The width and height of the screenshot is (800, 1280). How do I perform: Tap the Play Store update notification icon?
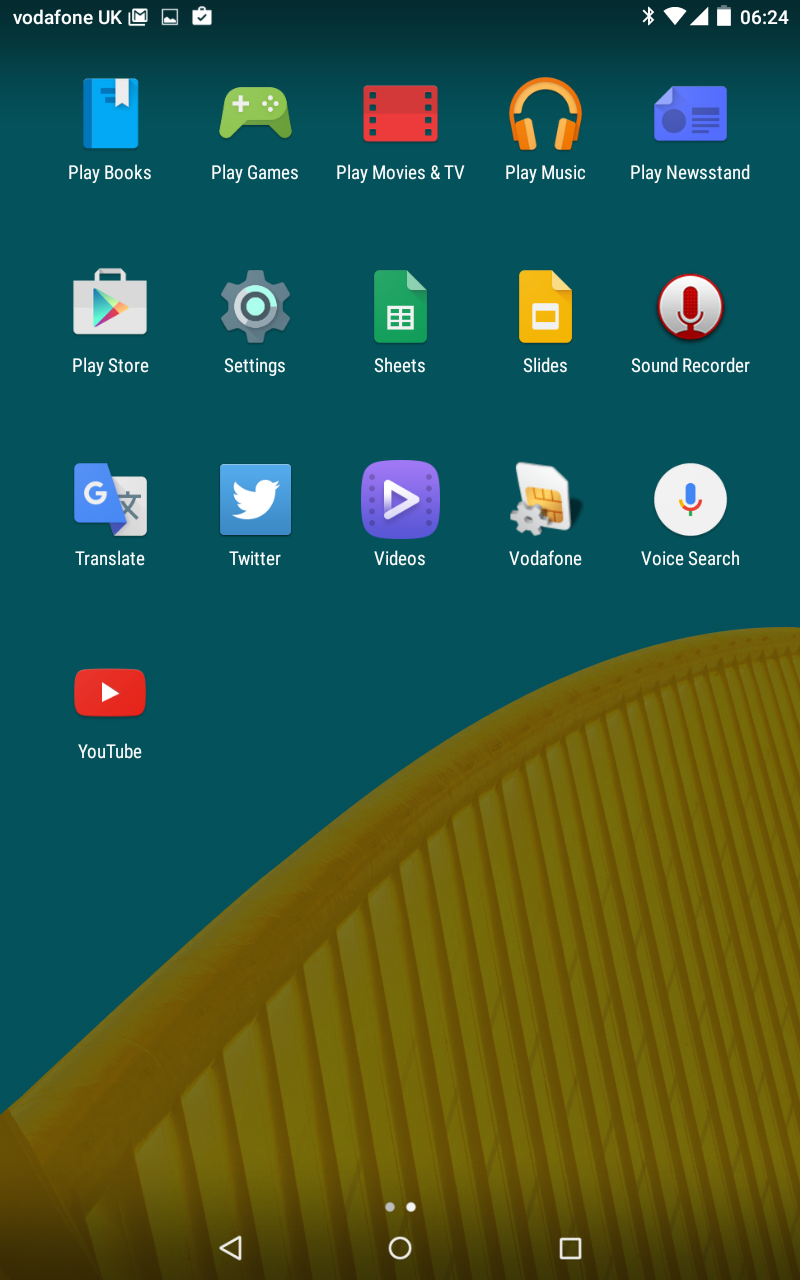point(202,16)
